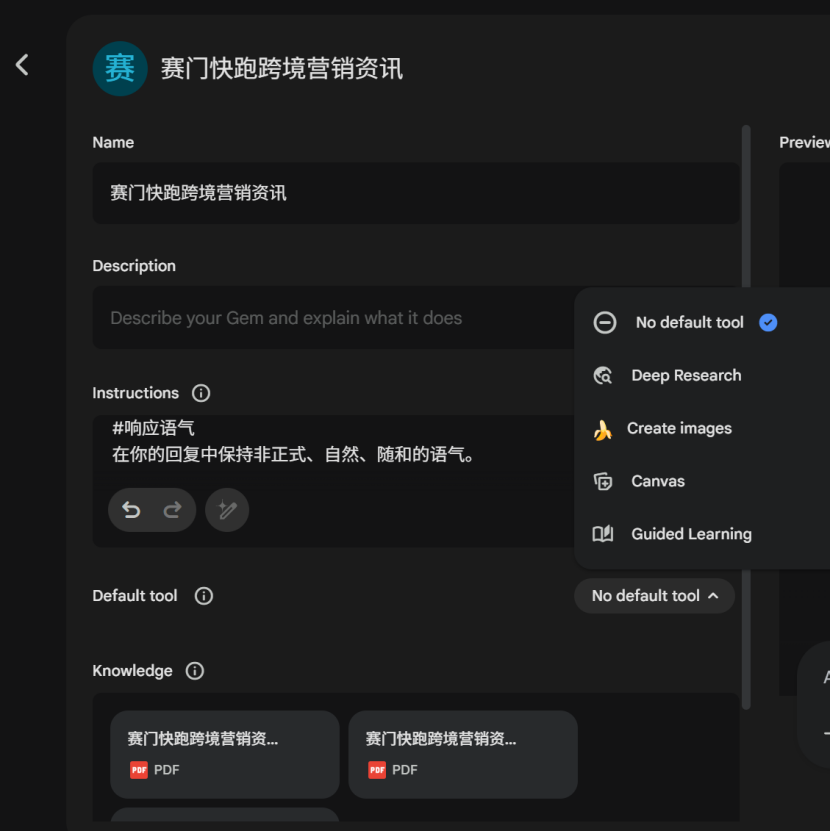Click the Name label

pyautogui.click(x=113, y=142)
